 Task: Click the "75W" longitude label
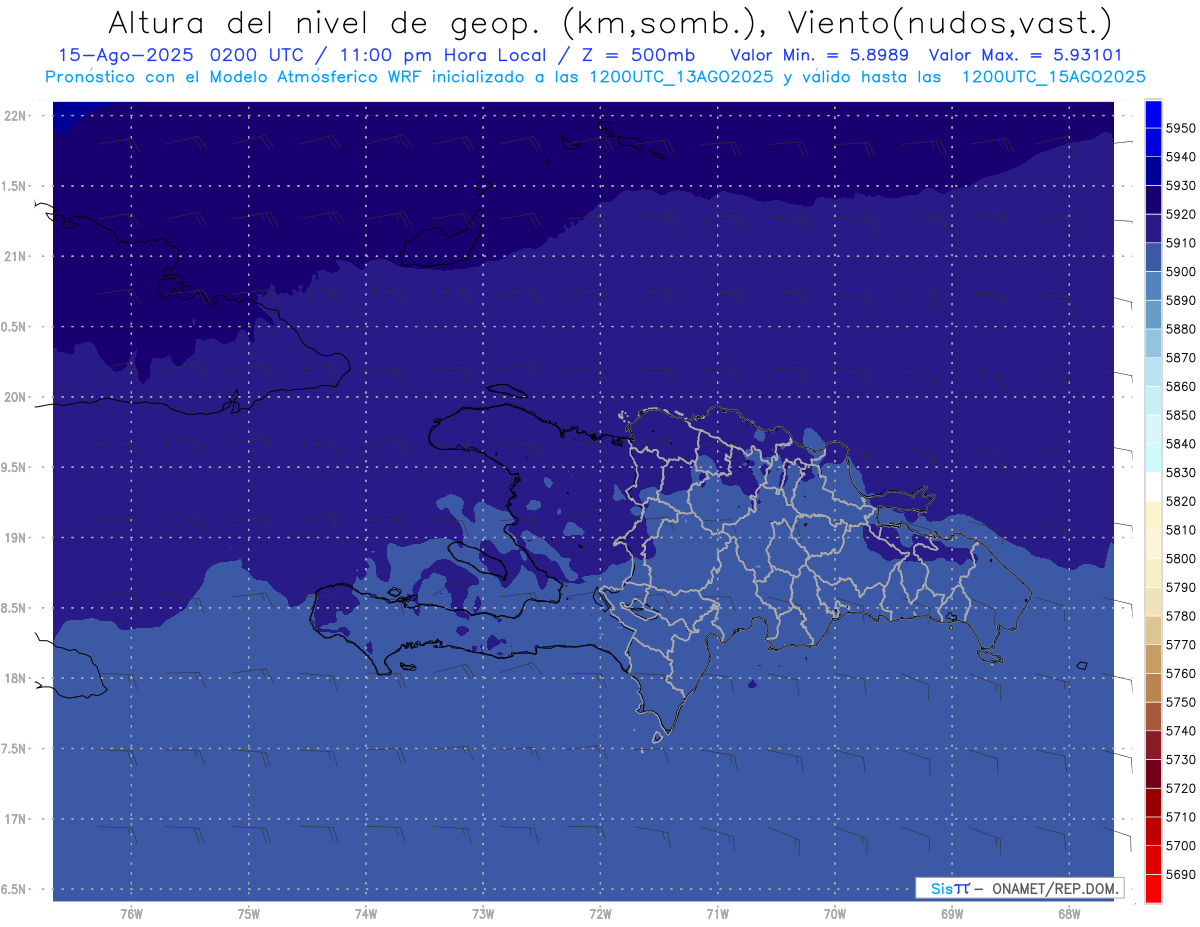tap(248, 914)
